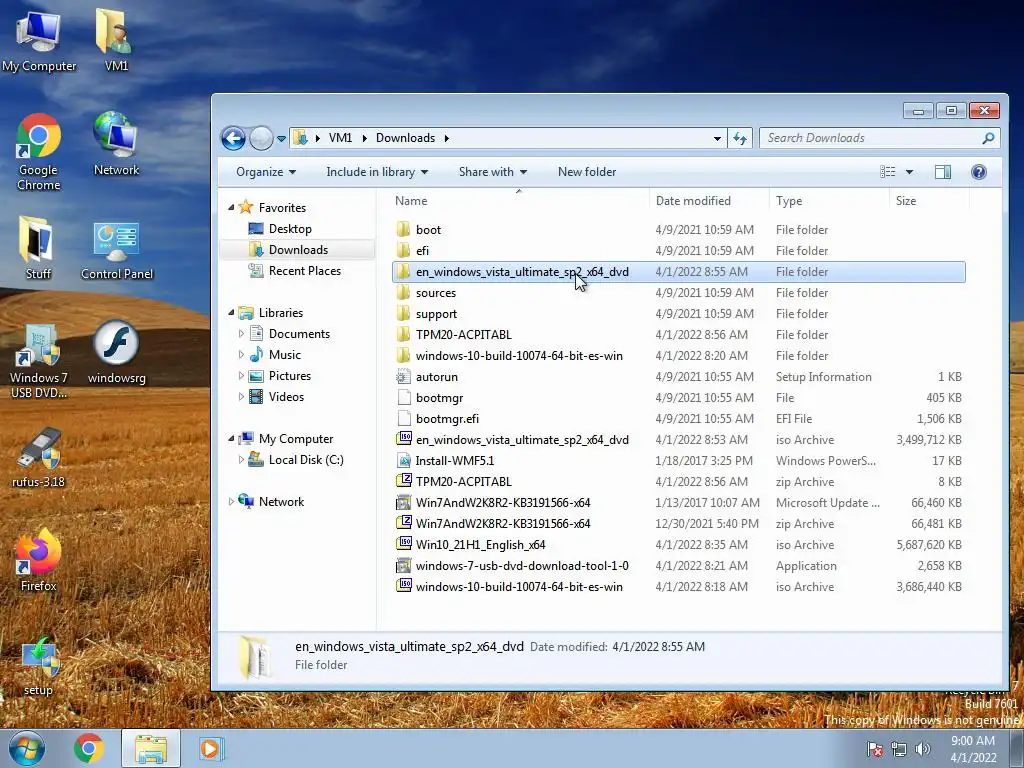
Task: Launch Google Chrome from desktop
Action: (39, 152)
